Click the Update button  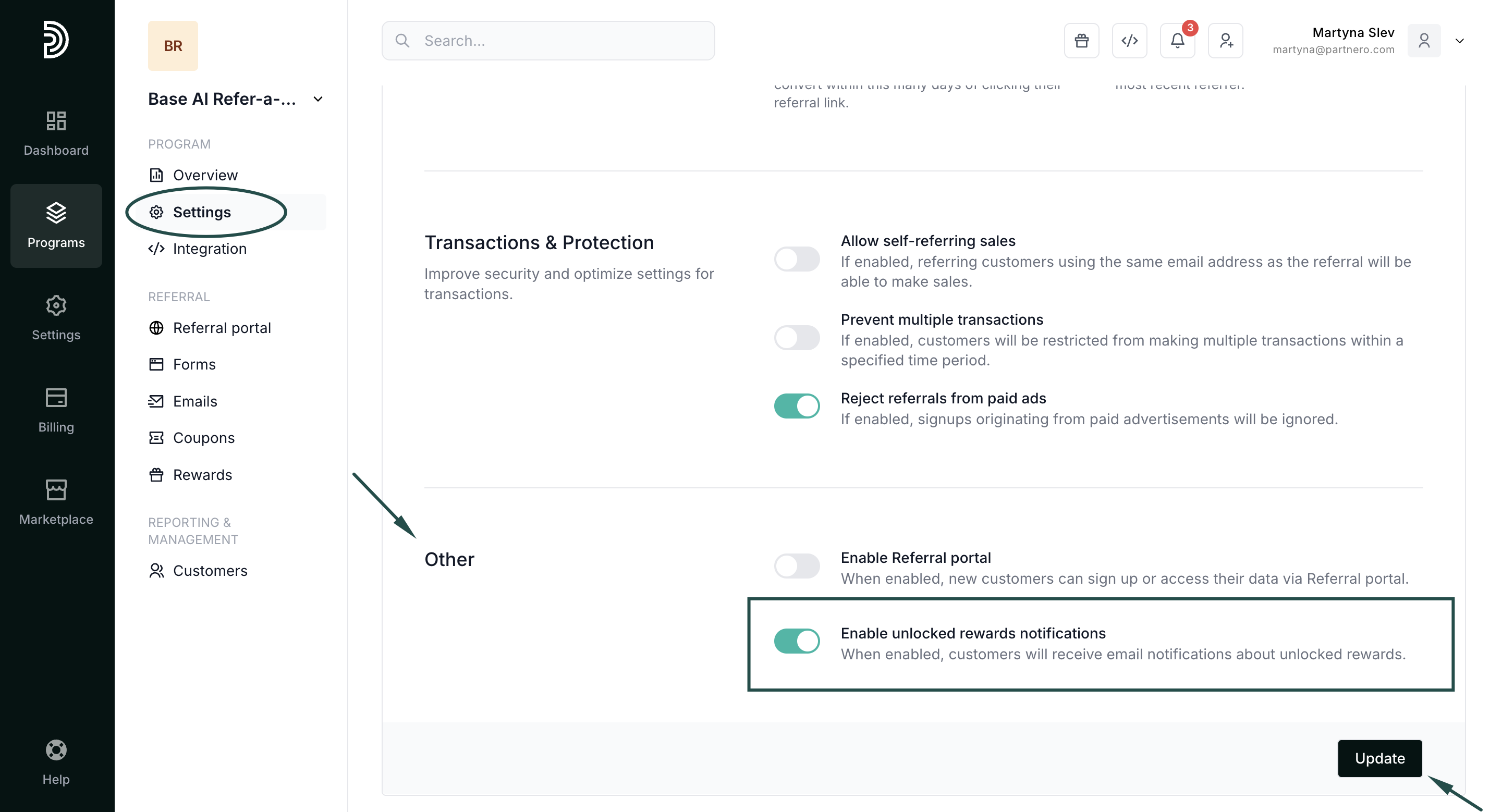(1379, 758)
